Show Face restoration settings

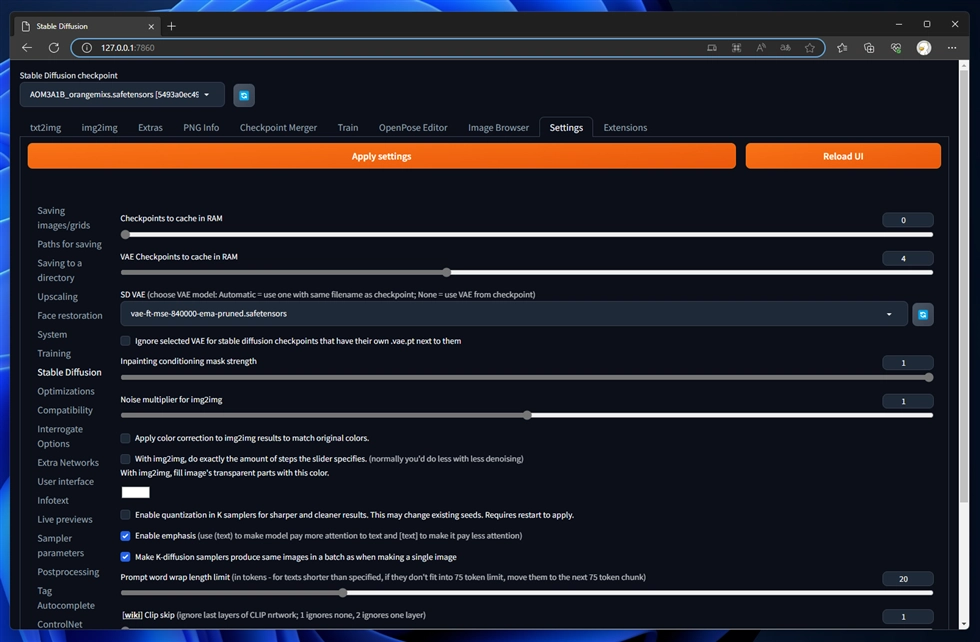[x=70, y=316]
